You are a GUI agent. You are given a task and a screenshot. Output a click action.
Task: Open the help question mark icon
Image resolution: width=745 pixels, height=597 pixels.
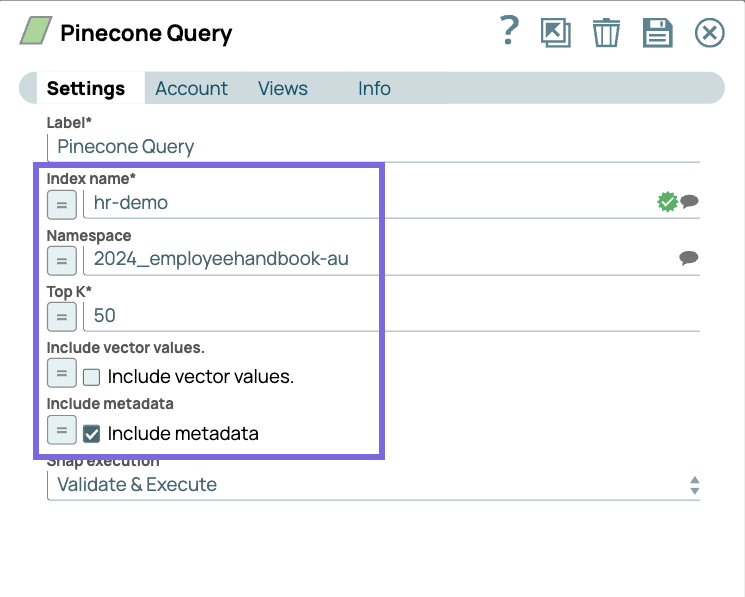(510, 32)
